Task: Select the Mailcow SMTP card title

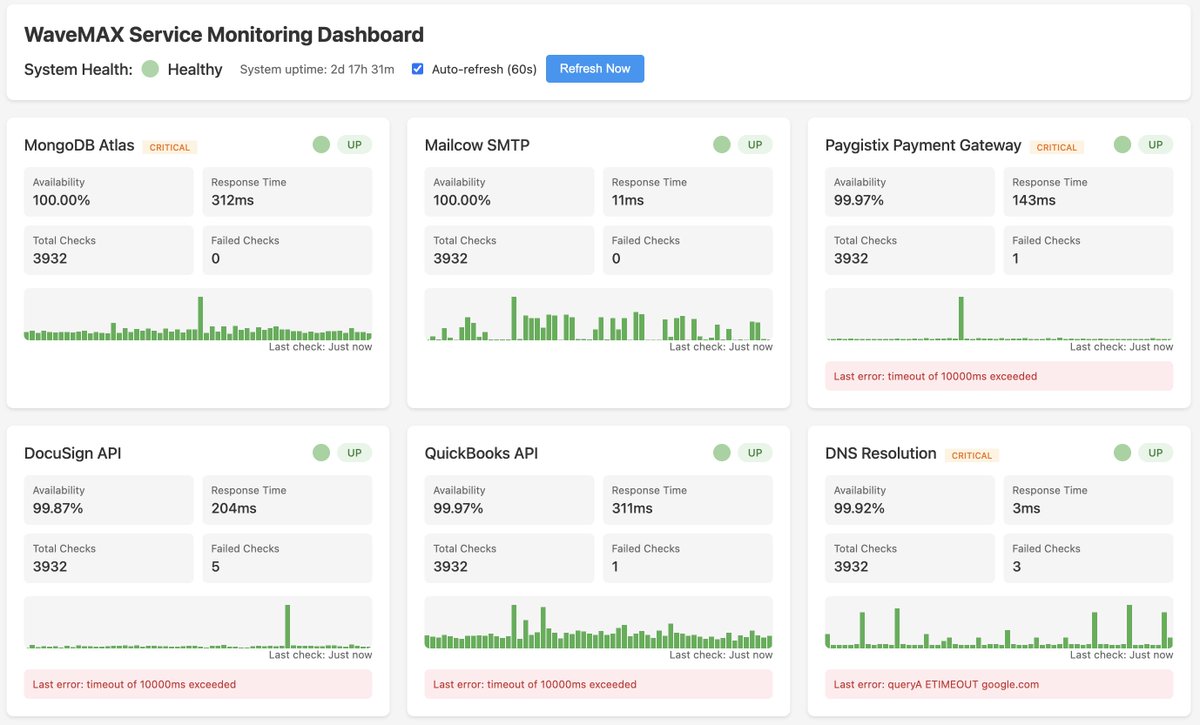Action: coord(477,145)
